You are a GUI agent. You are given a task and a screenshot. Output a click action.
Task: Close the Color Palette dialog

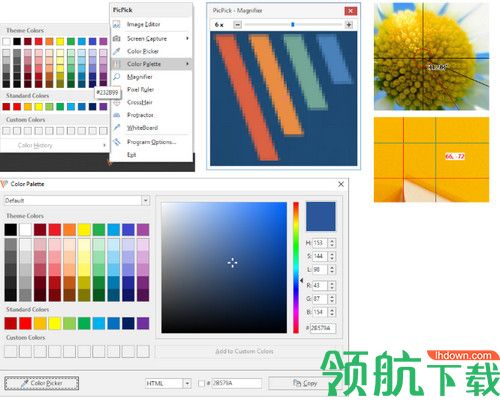[x=341, y=184]
